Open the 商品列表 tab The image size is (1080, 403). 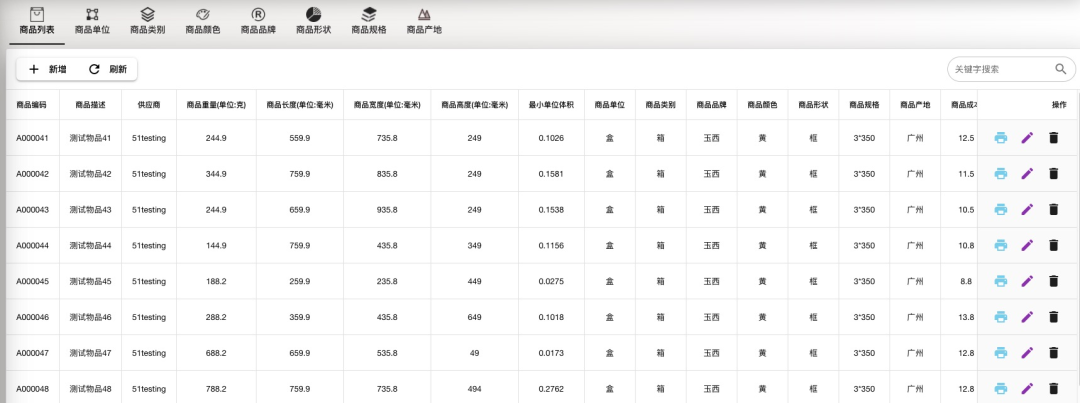click(x=37, y=22)
